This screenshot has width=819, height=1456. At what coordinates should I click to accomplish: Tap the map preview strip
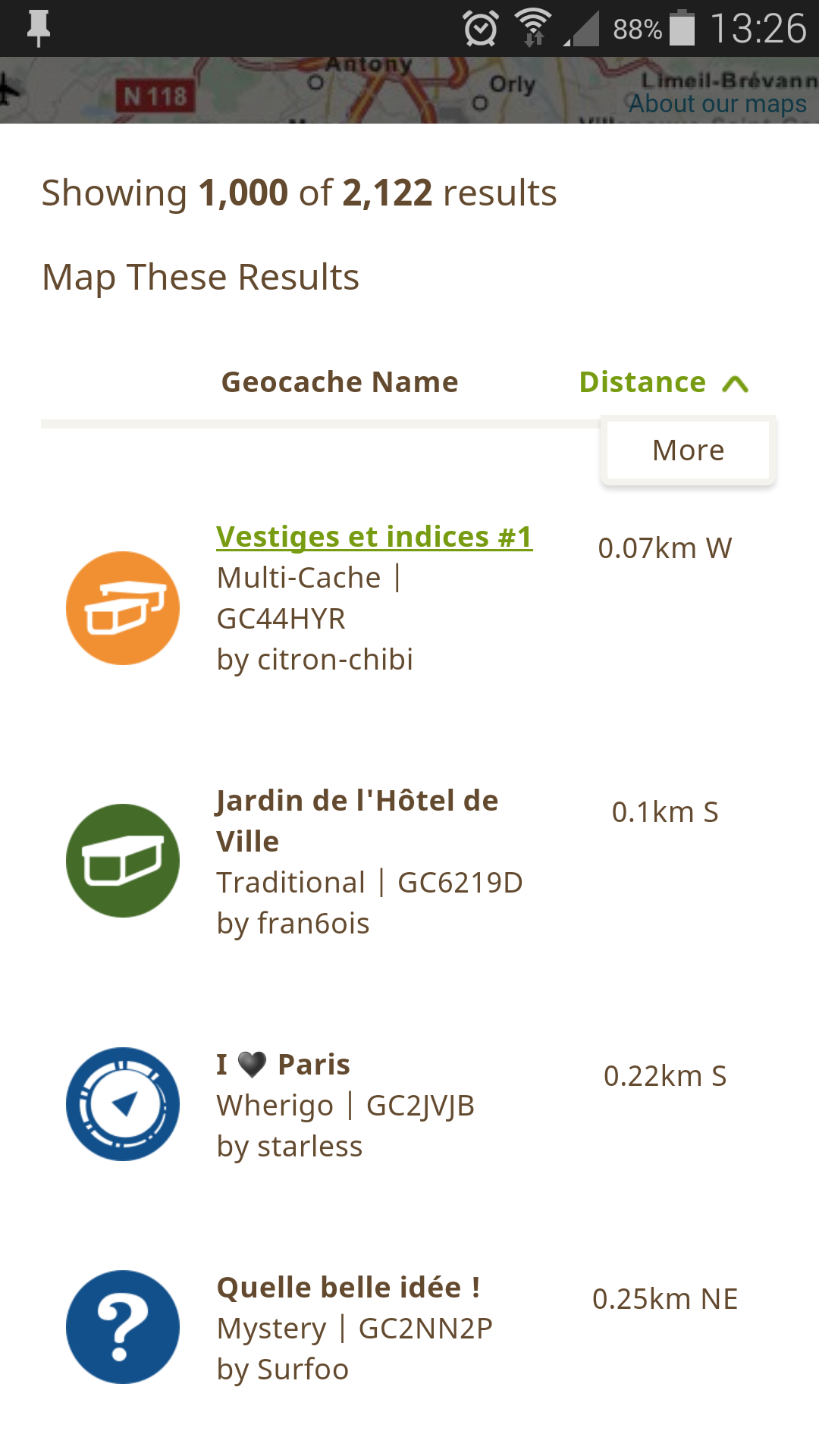[x=303, y=91]
